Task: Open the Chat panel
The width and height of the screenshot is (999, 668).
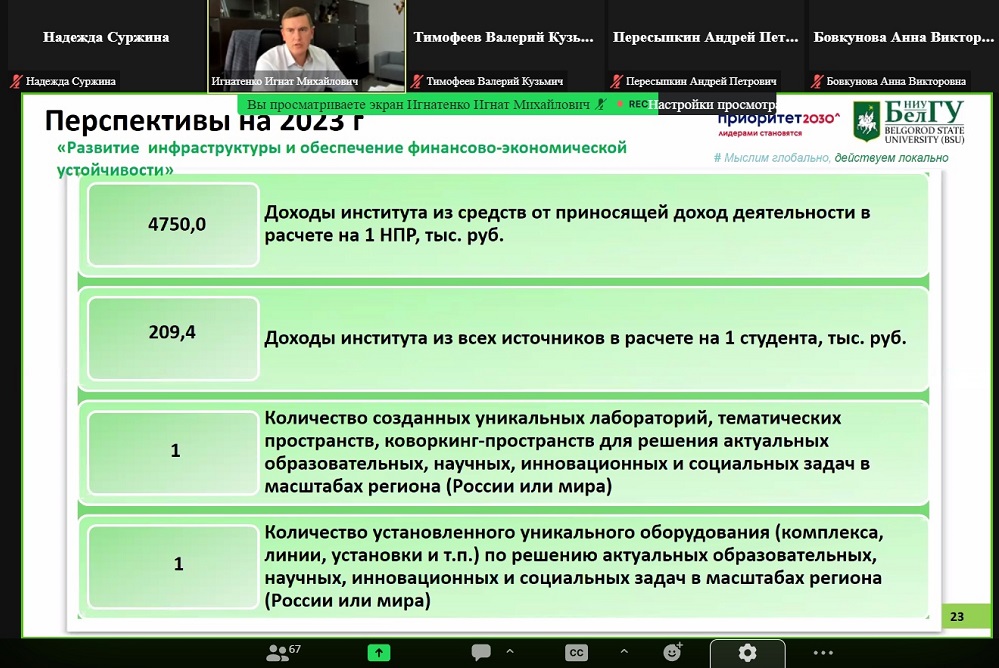Action: [481, 652]
